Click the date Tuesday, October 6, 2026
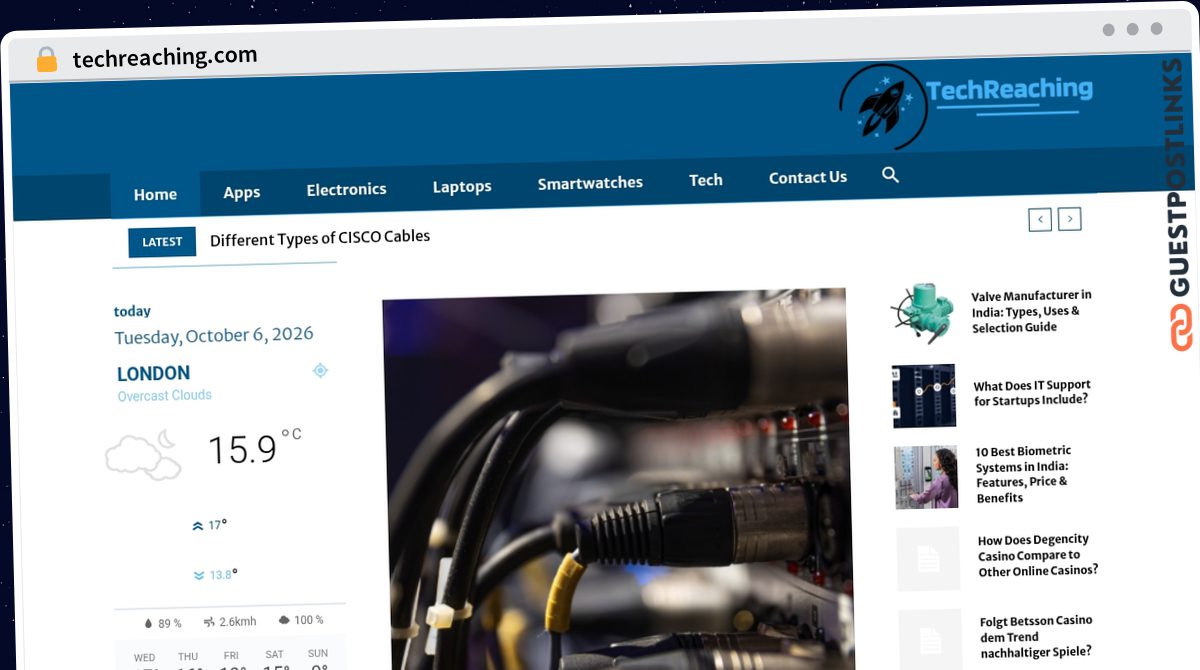Viewport: 1200px width, 670px height. 214,336
